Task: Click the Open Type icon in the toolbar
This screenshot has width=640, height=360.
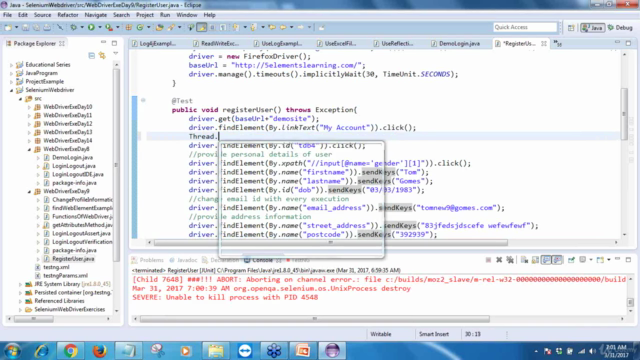Action: coord(160,27)
